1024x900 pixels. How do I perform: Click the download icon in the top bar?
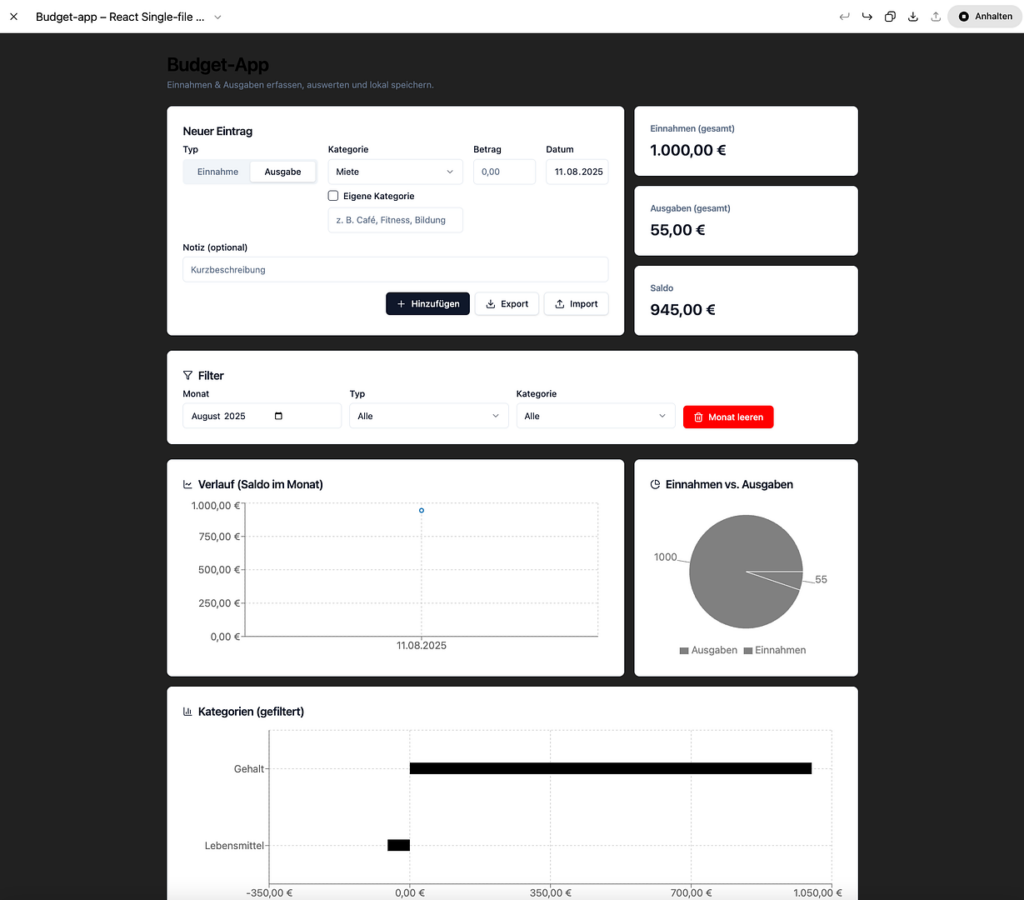pyautogui.click(x=913, y=17)
